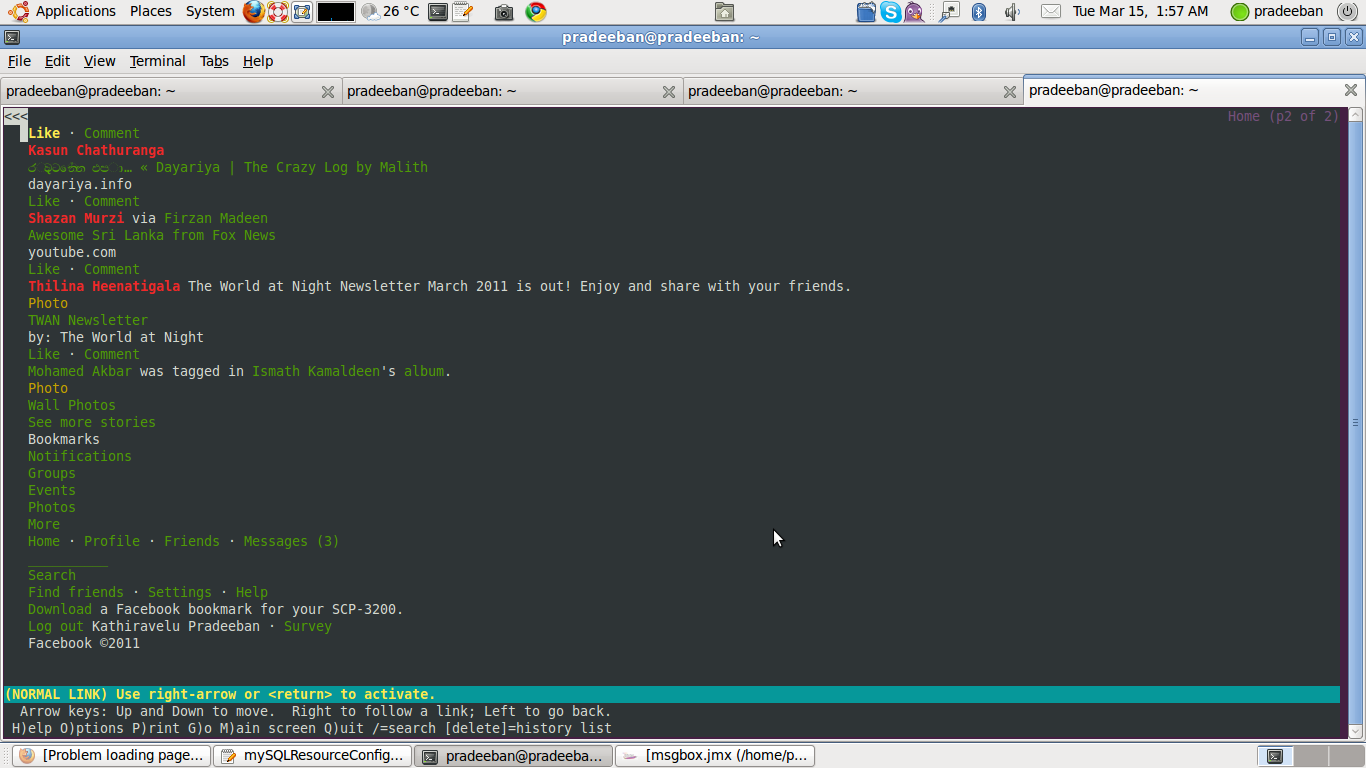The image size is (1366, 768).
Task: Switch to the msgbox.jmx taskbar window
Action: pos(715,756)
